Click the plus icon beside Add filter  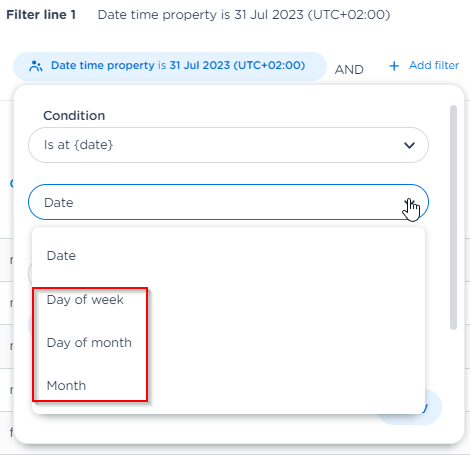394,66
